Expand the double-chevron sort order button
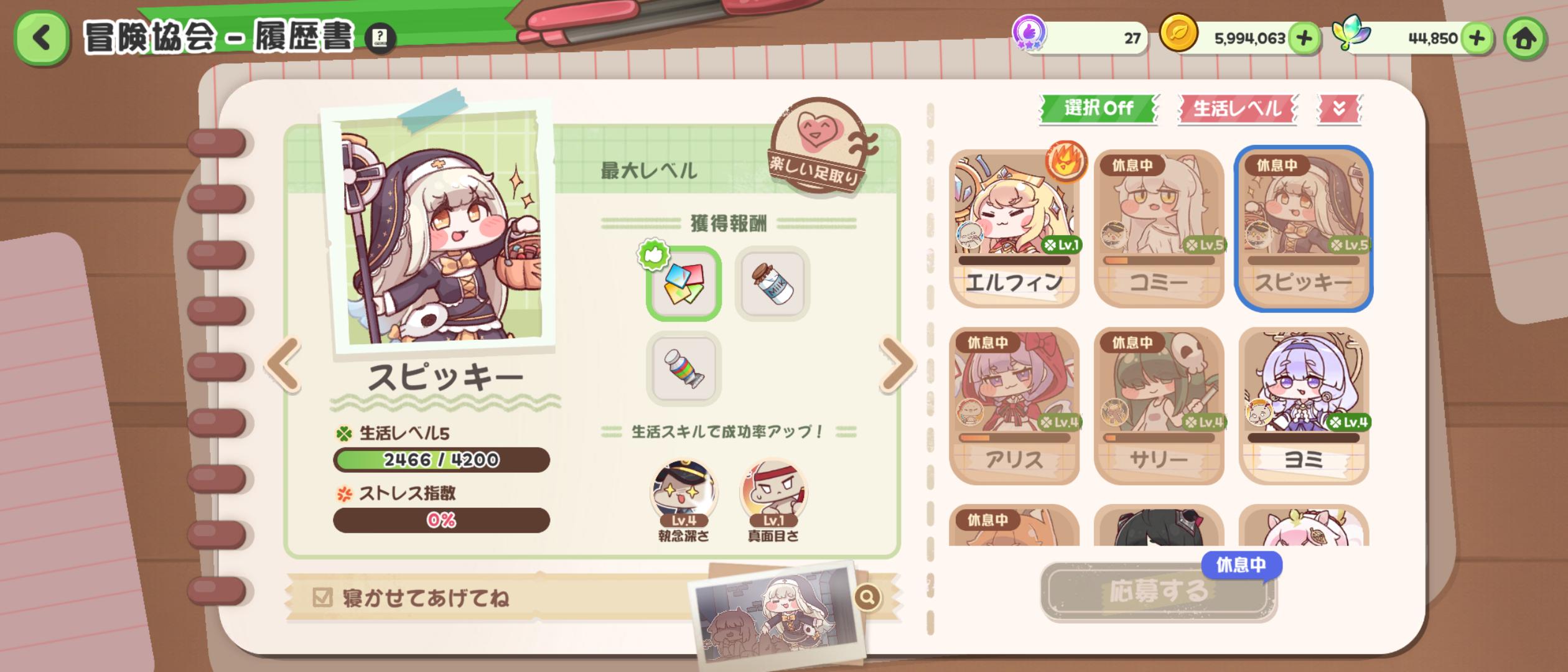Image resolution: width=1568 pixels, height=672 pixels. coord(1339,110)
